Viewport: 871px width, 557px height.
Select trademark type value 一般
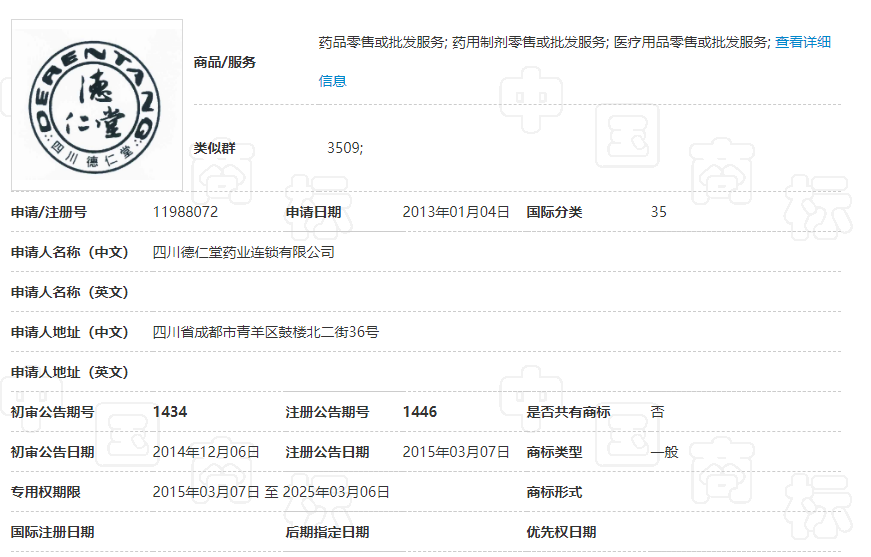[664, 452]
